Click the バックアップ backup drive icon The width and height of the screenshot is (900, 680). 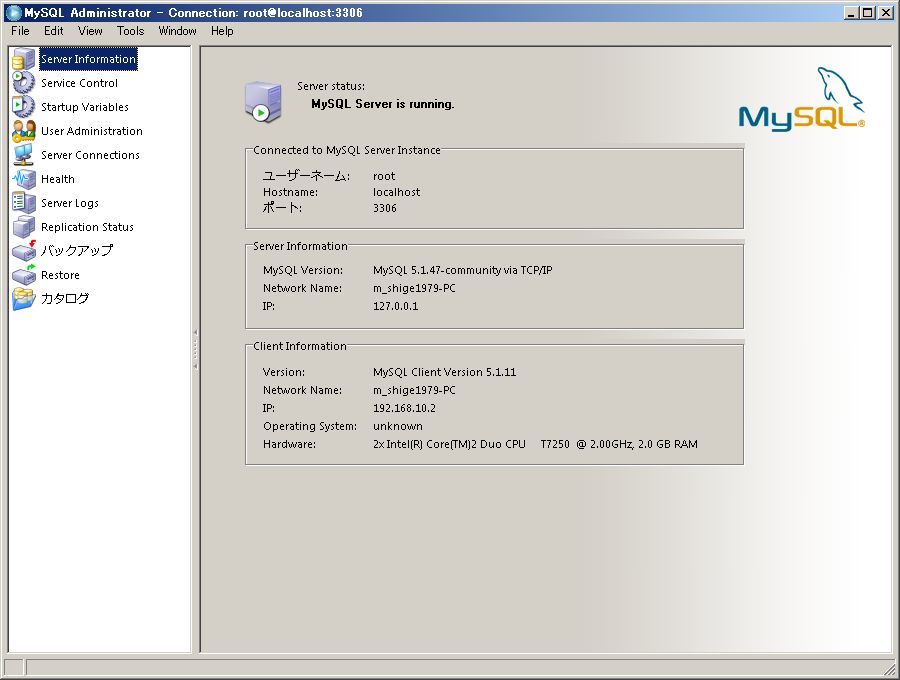(x=24, y=251)
